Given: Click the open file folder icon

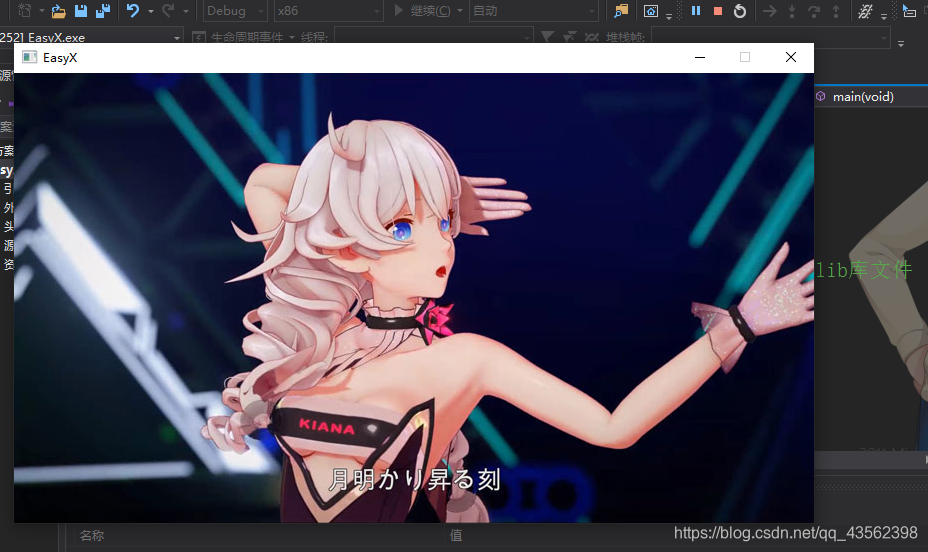Looking at the screenshot, I should pos(59,11).
